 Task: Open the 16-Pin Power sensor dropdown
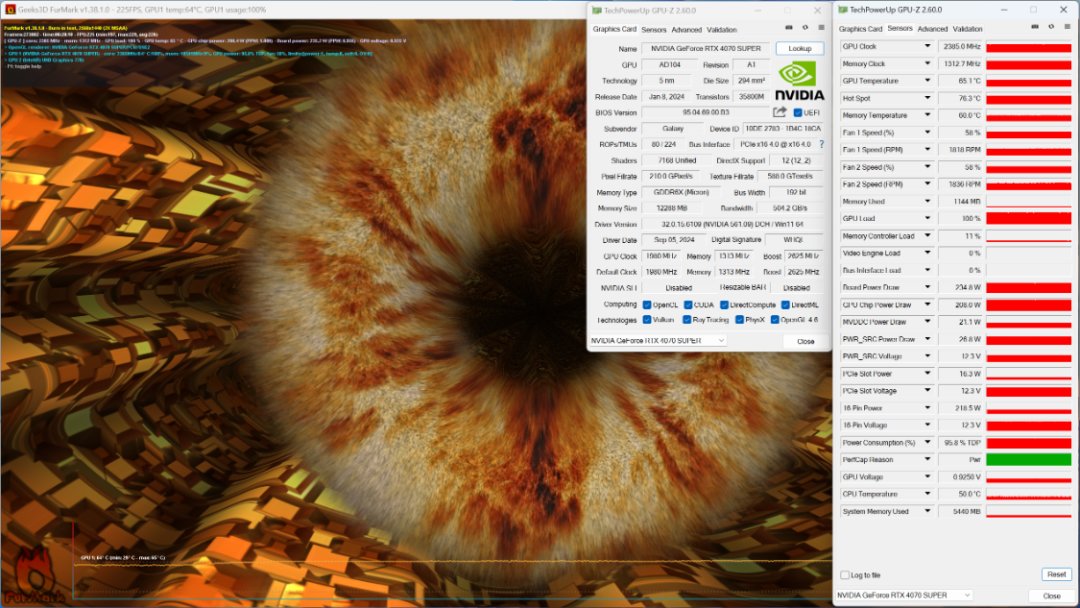(x=927, y=408)
